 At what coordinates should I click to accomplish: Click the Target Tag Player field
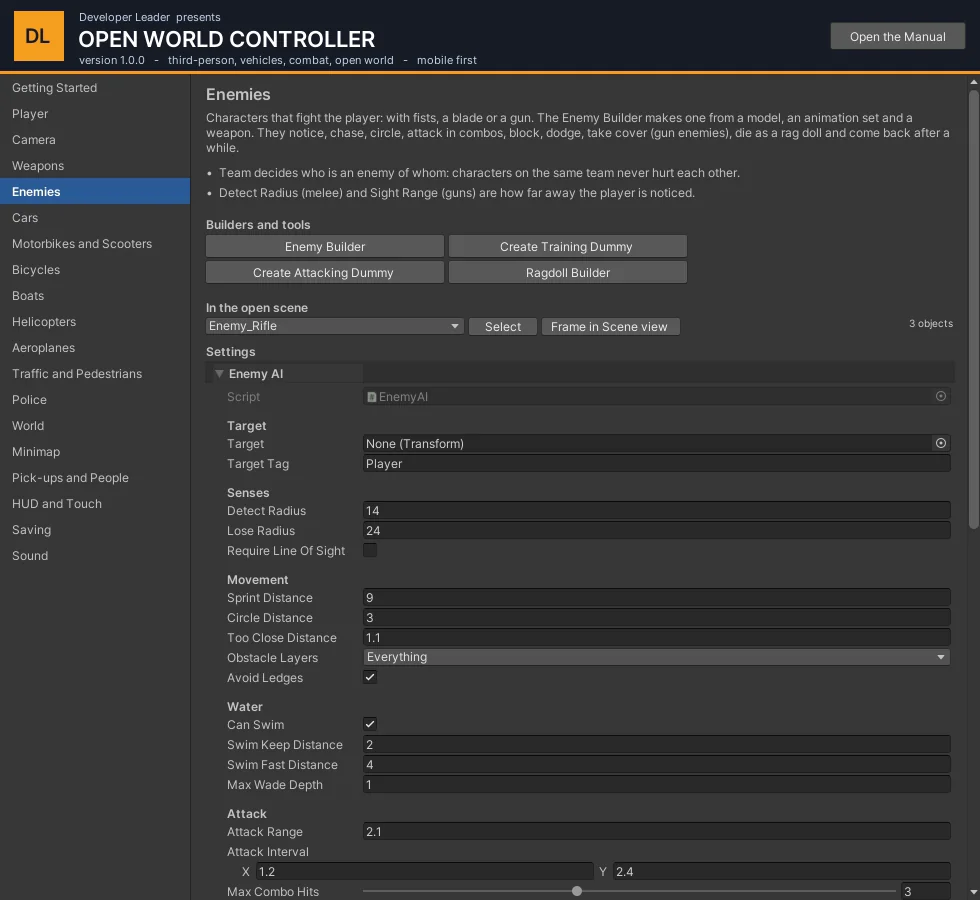(x=656, y=464)
